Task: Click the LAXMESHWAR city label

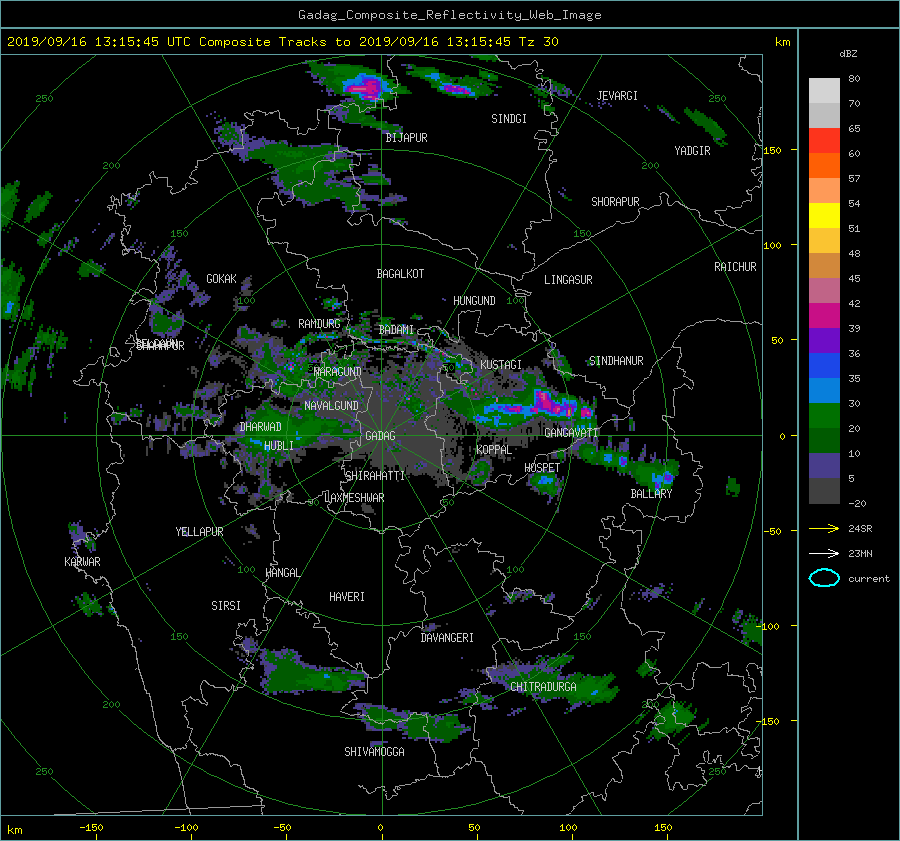Action: pyautogui.click(x=354, y=498)
